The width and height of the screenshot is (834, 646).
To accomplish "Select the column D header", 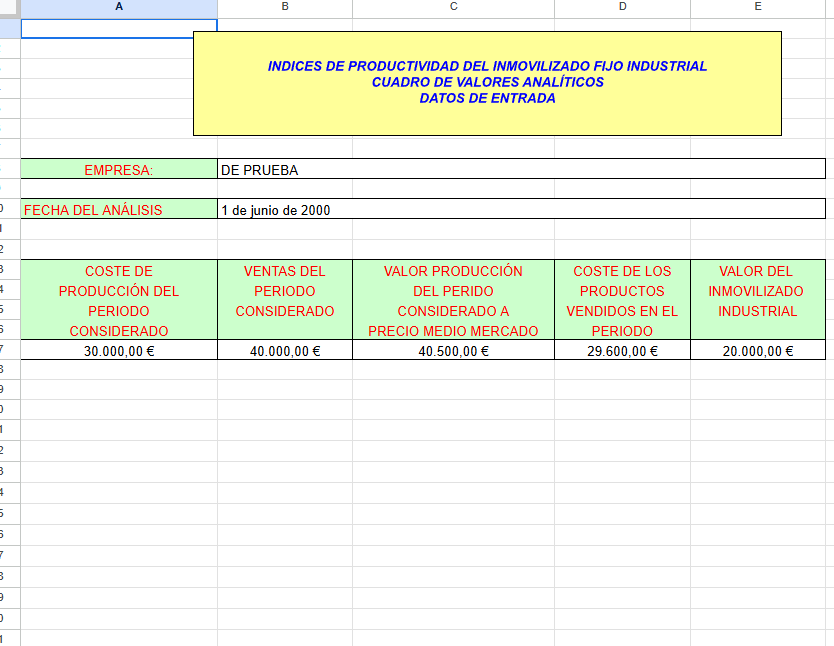I will [622, 8].
